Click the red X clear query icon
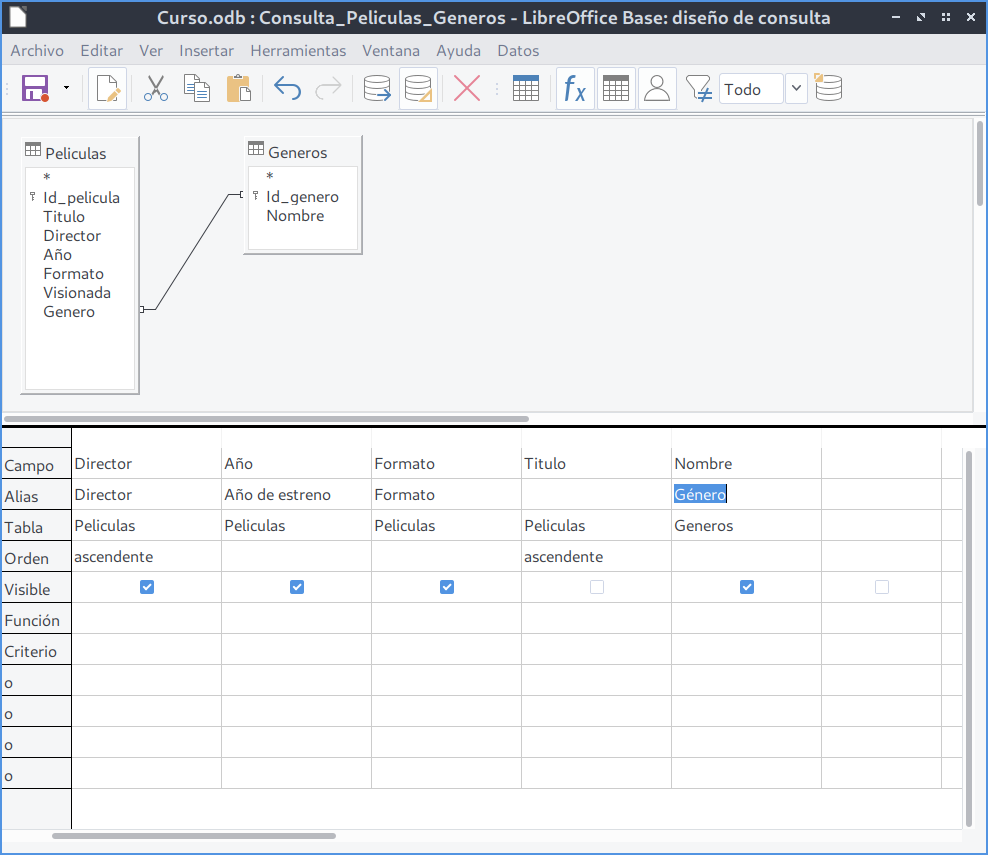The height and width of the screenshot is (855, 988). pyautogui.click(x=467, y=89)
